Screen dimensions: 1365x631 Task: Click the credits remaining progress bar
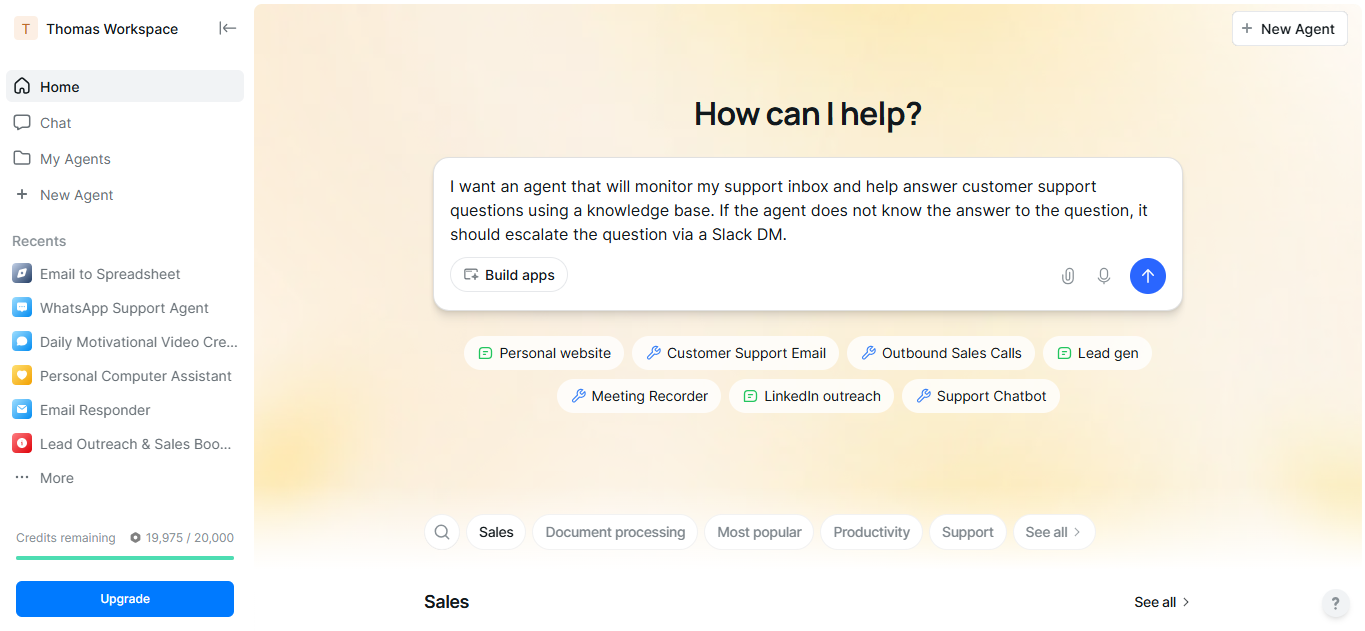[x=125, y=558]
